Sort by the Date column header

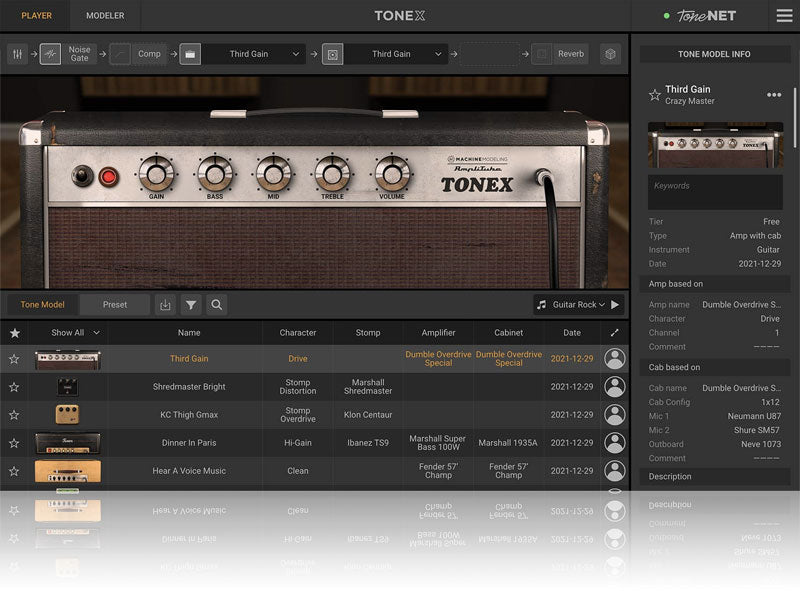point(572,333)
